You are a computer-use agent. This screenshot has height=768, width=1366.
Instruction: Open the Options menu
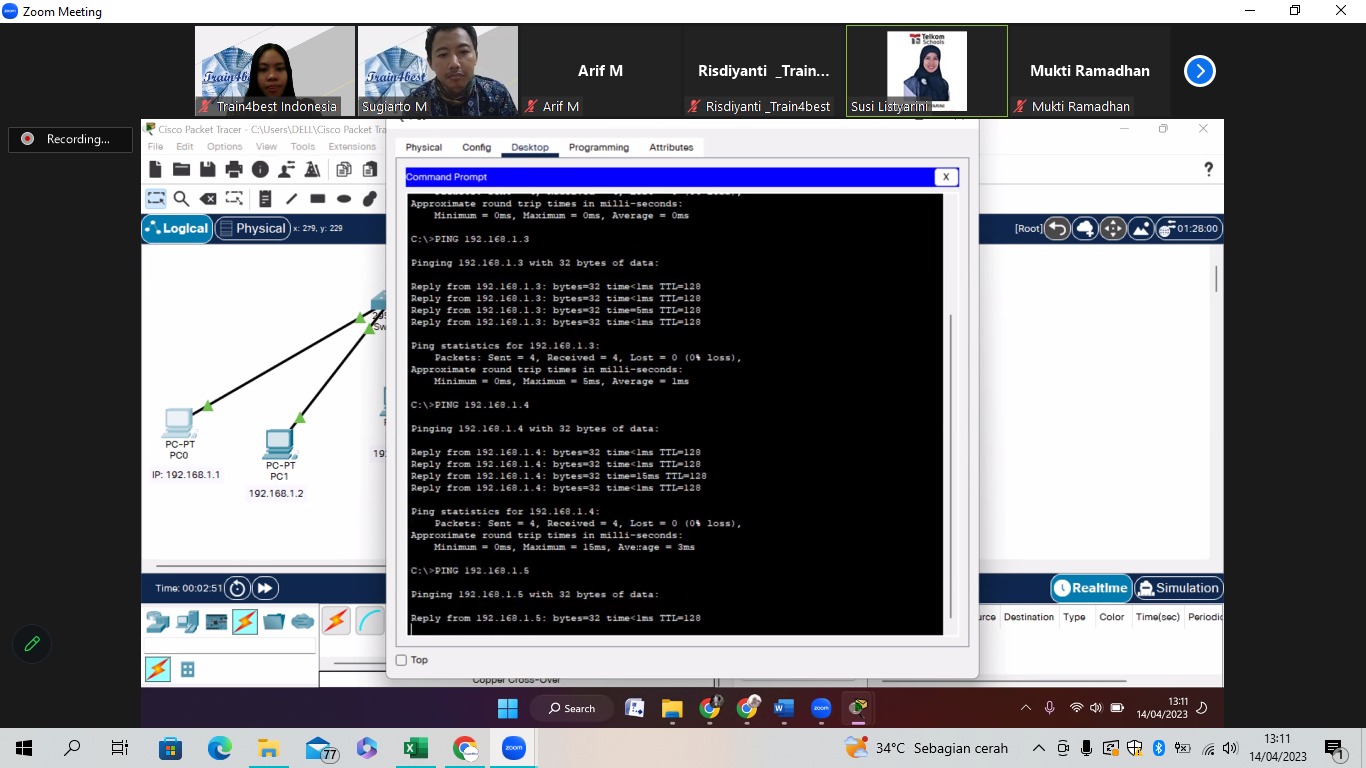pyautogui.click(x=224, y=147)
